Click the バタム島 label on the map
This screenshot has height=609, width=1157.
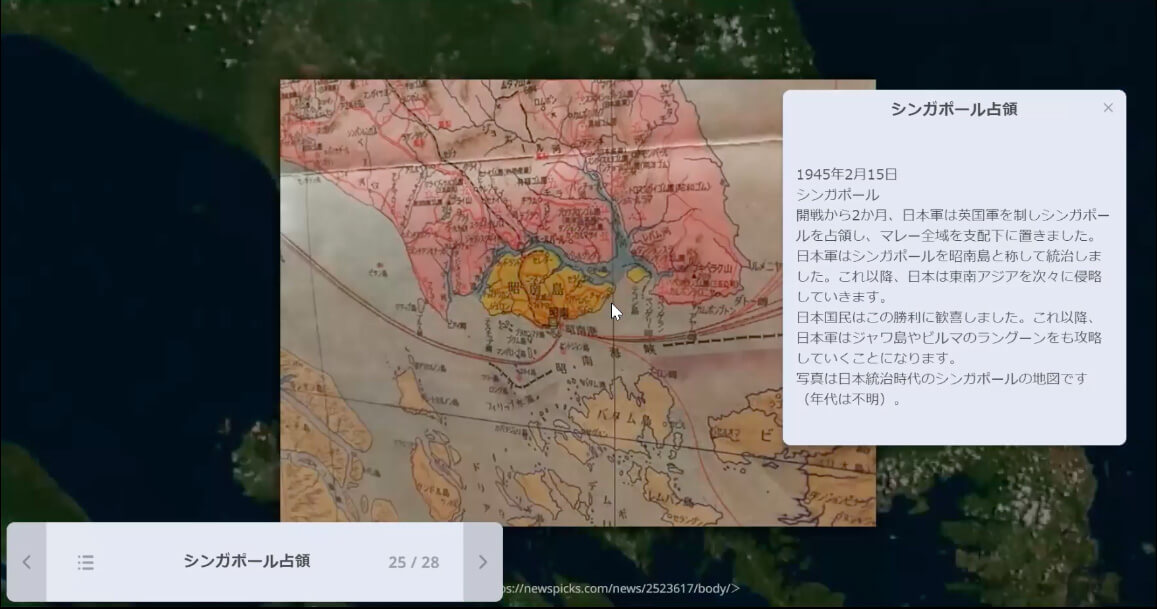pyautogui.click(x=626, y=416)
